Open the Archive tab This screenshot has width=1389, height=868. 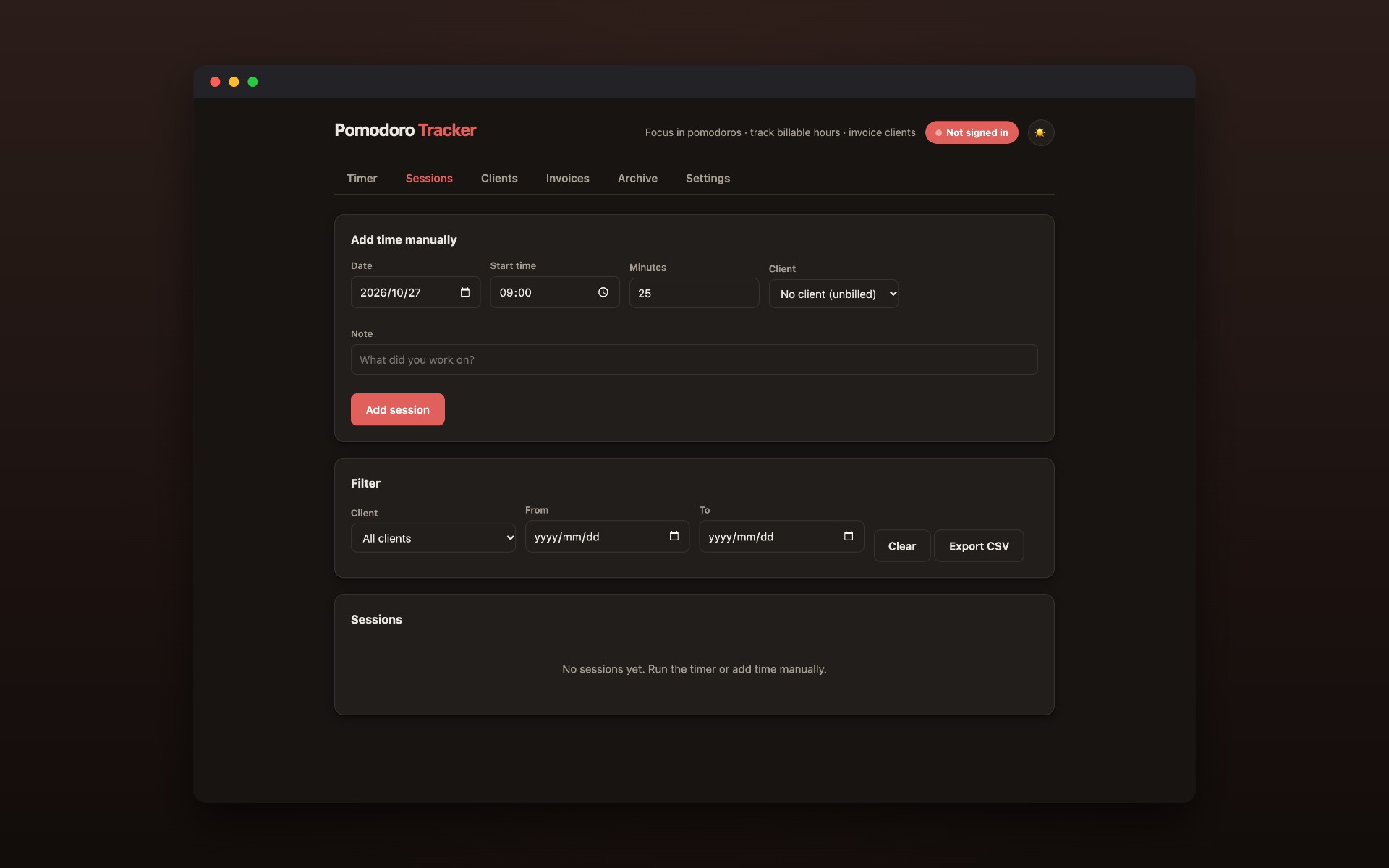(637, 178)
